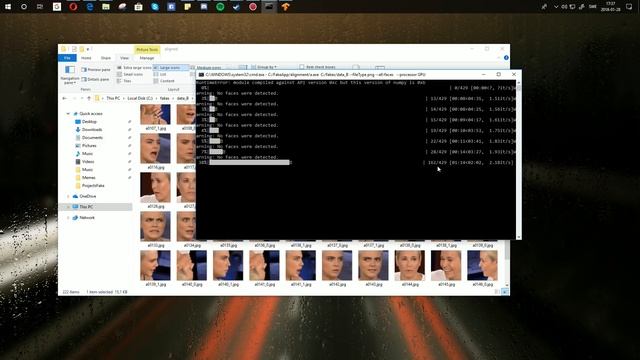The width and height of the screenshot is (640, 360).
Task: Switch to the Share ribbon tab
Action: [106, 58]
